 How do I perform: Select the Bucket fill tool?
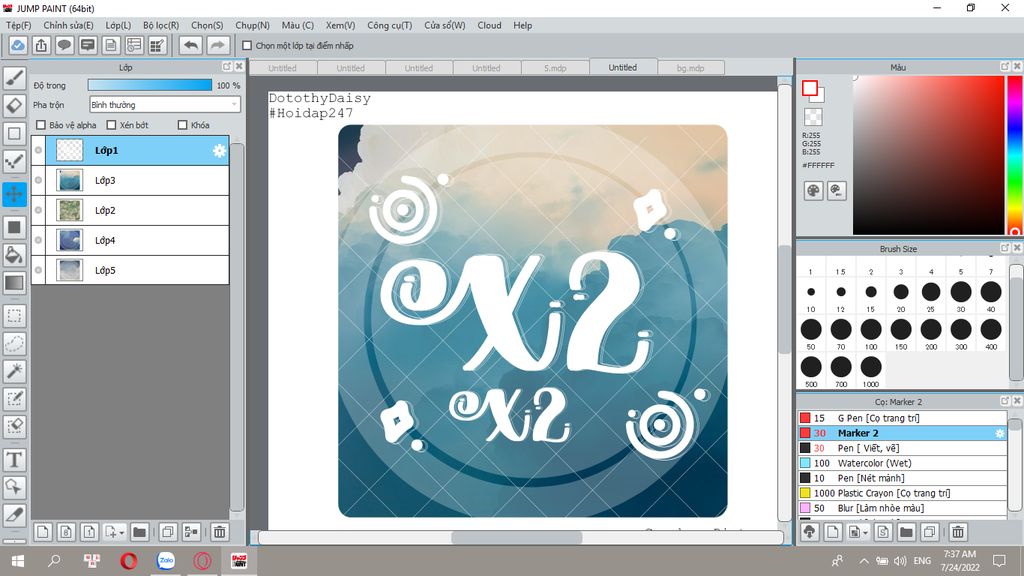14,255
